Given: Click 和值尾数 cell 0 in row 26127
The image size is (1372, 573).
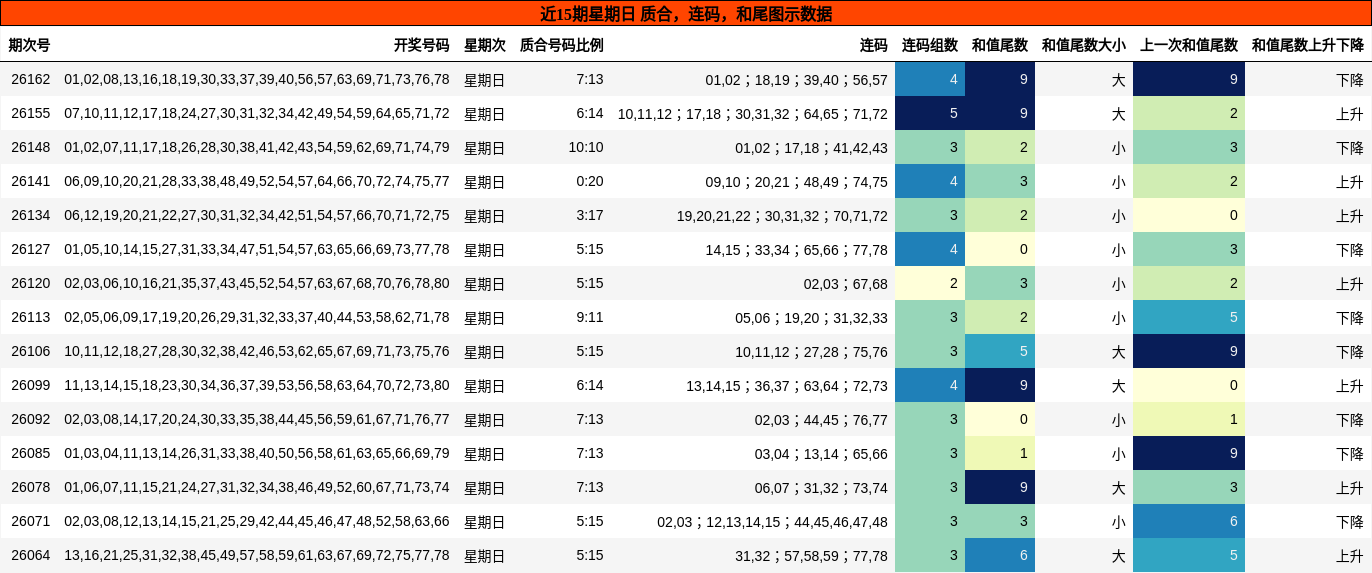Looking at the screenshot, I should tap(1000, 249).
